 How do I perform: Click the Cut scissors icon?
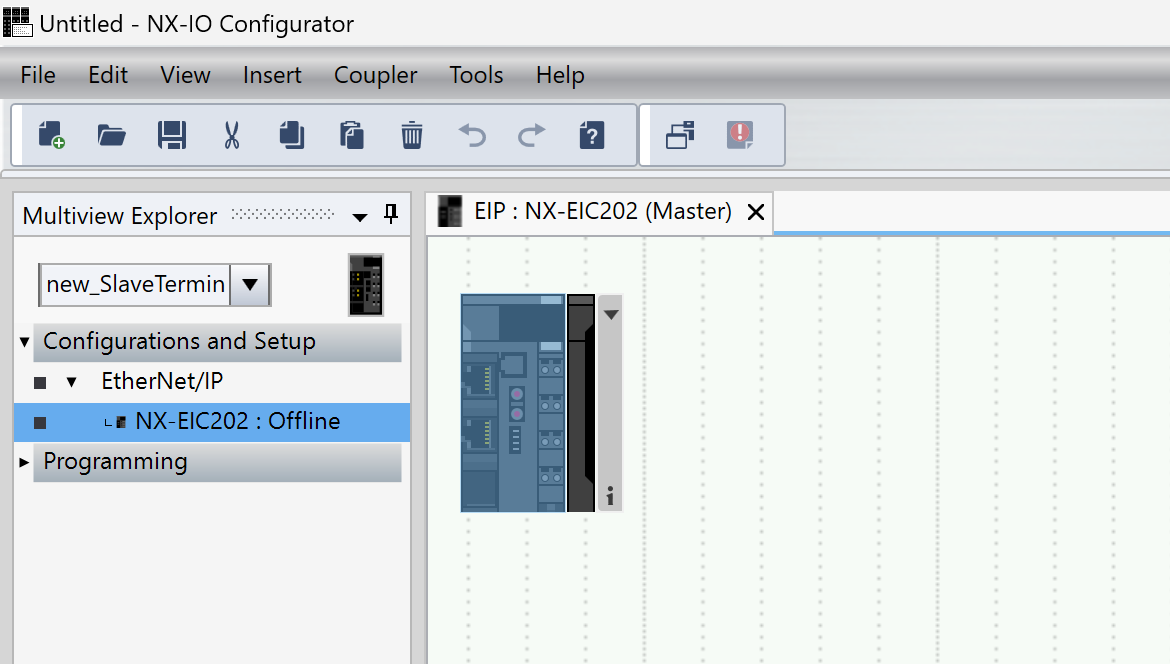(232, 135)
